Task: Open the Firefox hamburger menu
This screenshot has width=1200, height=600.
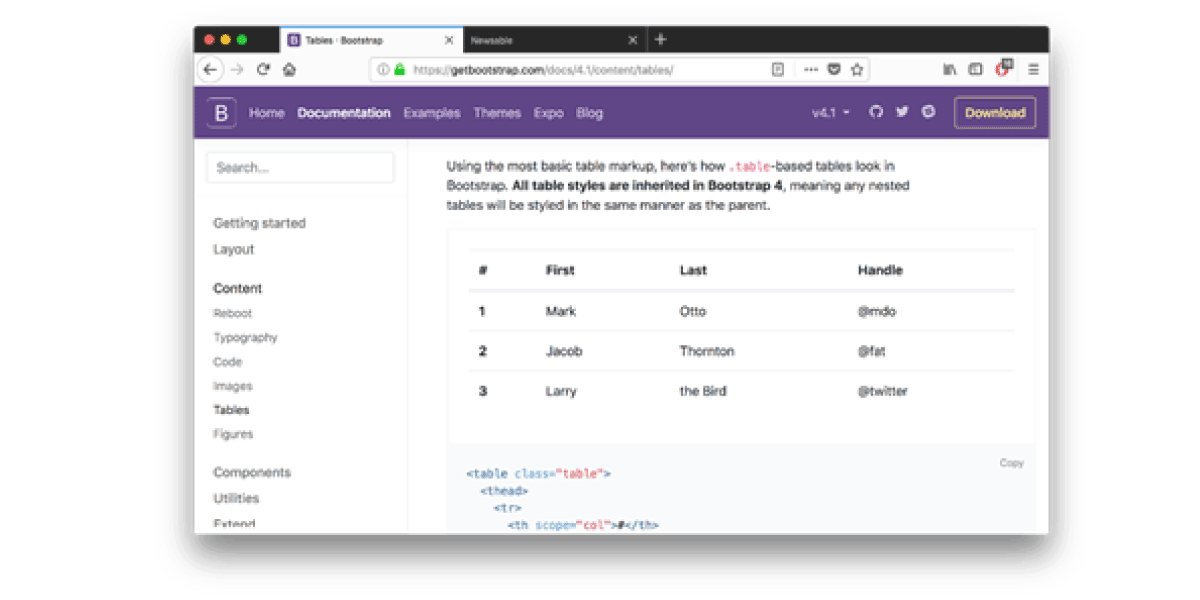Action: 1033,69
